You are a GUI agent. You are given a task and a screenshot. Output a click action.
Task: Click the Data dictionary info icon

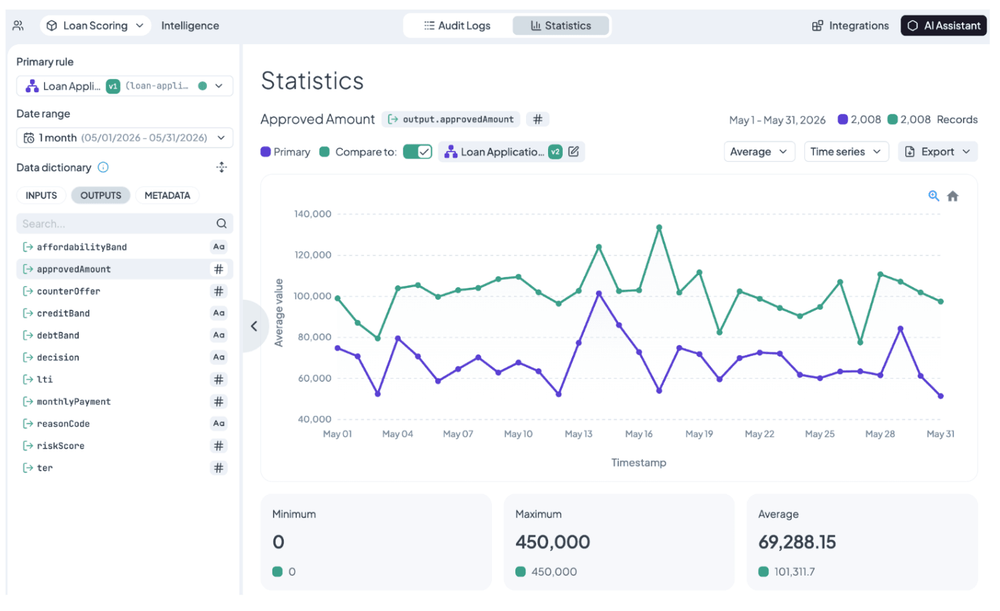(103, 167)
